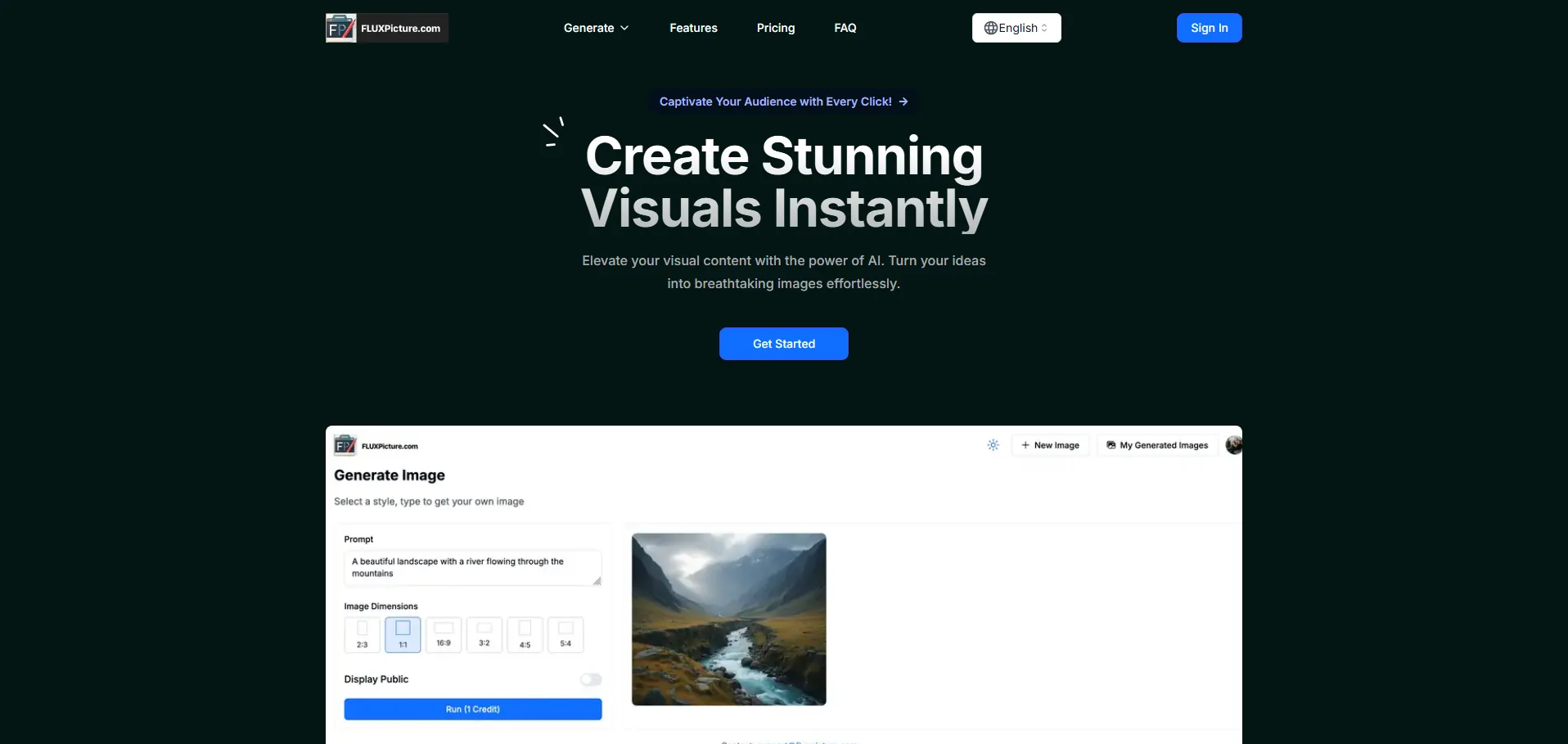Toggle the sun theme icon
The height and width of the screenshot is (744, 1568).
993,445
